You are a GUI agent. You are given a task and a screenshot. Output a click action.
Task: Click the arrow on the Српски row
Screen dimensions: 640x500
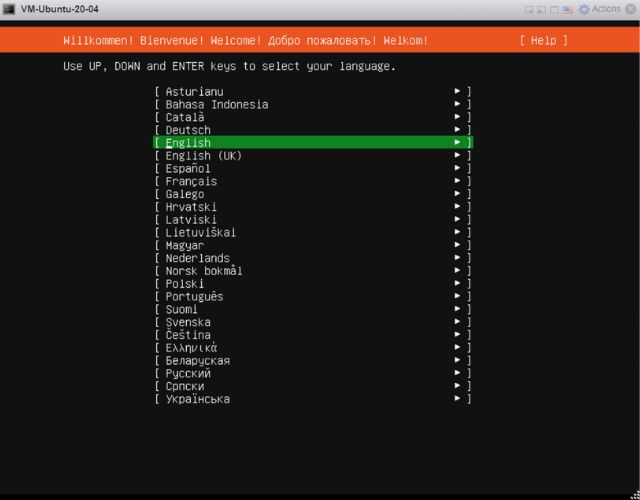coord(458,386)
